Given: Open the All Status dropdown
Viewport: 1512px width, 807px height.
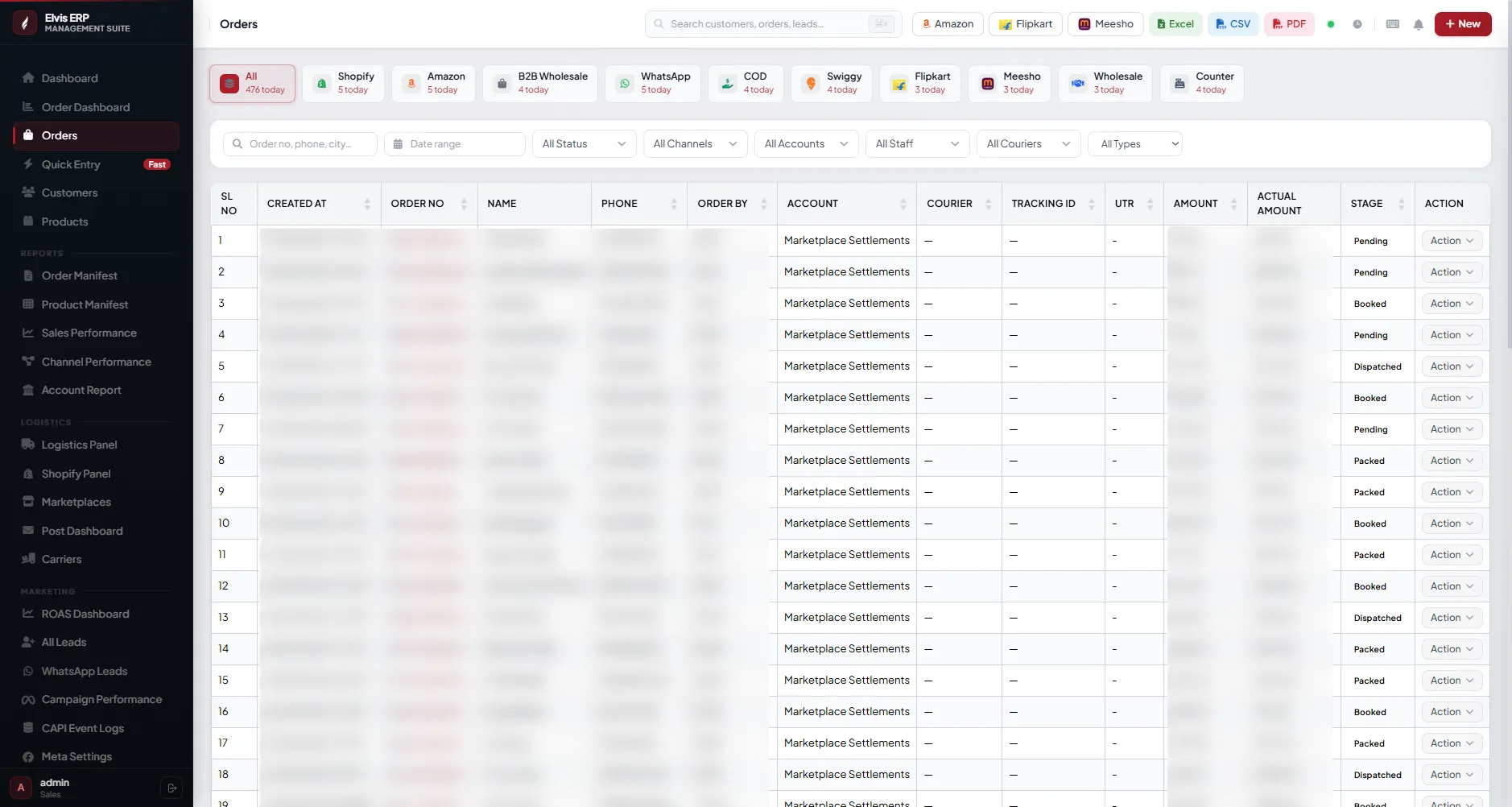Looking at the screenshot, I should click(585, 144).
